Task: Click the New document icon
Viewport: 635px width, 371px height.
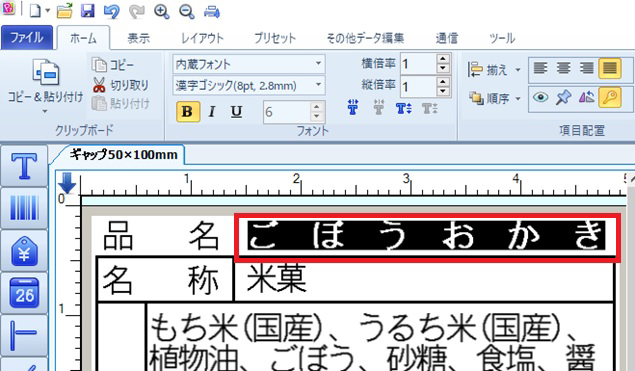Action: 35,11
